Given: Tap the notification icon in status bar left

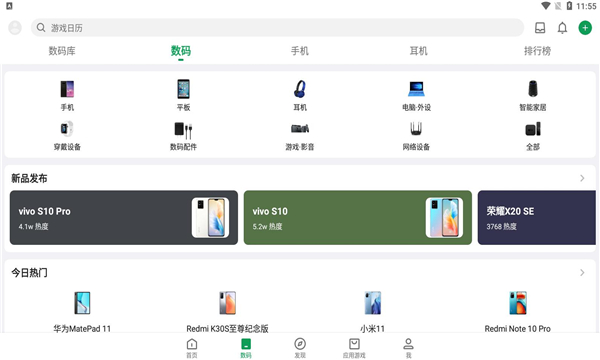Looking at the screenshot, I should point(9,6).
